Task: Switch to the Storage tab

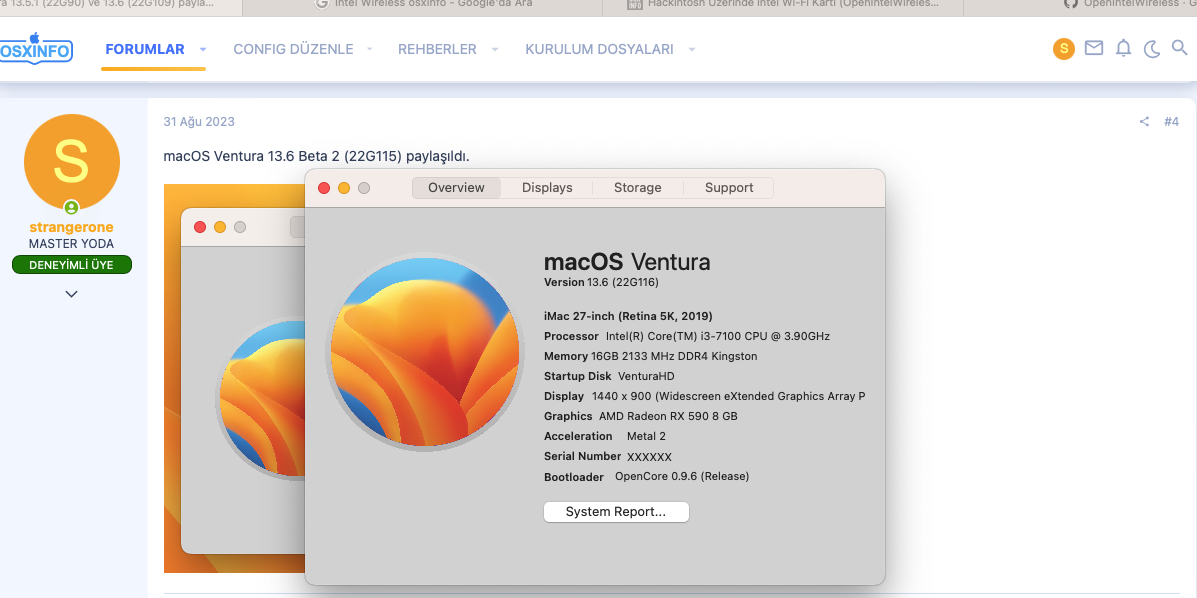Action: (637, 187)
